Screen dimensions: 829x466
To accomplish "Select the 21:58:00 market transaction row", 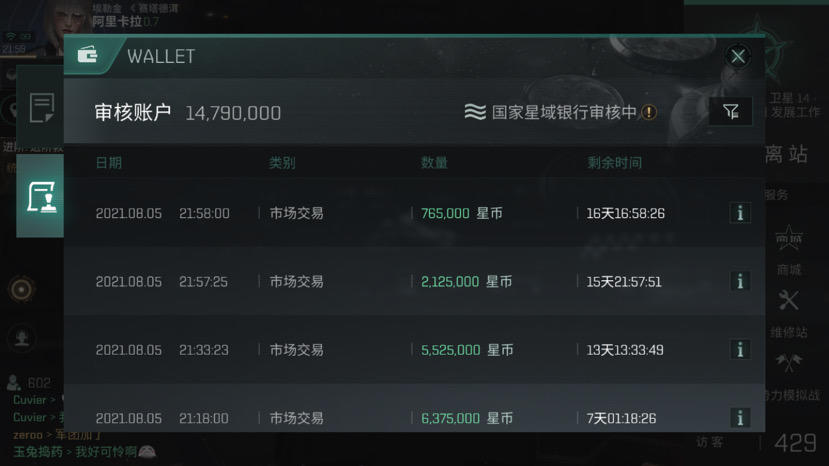I will [x=400, y=213].
